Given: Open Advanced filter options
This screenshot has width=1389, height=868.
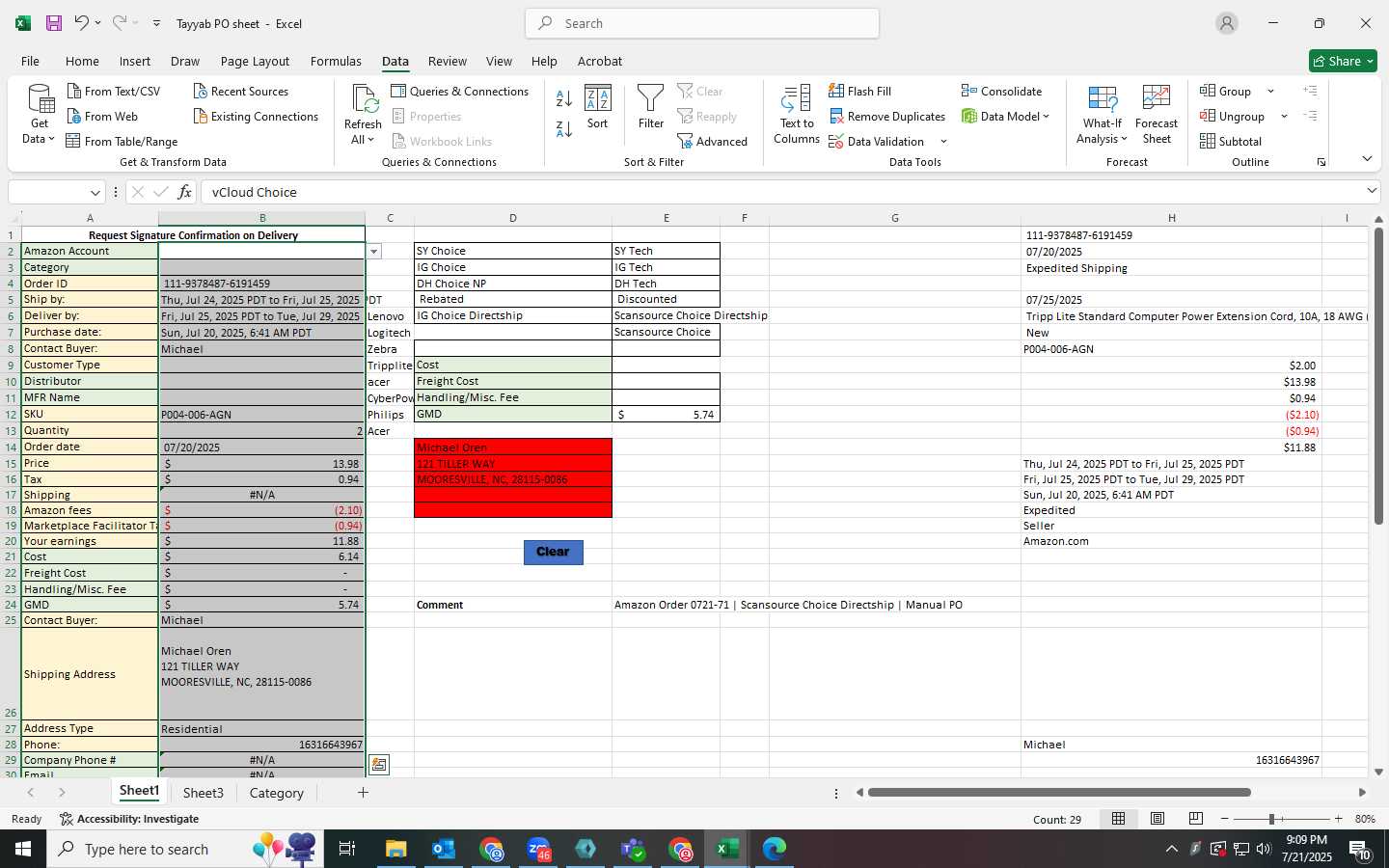Looking at the screenshot, I should tap(713, 141).
